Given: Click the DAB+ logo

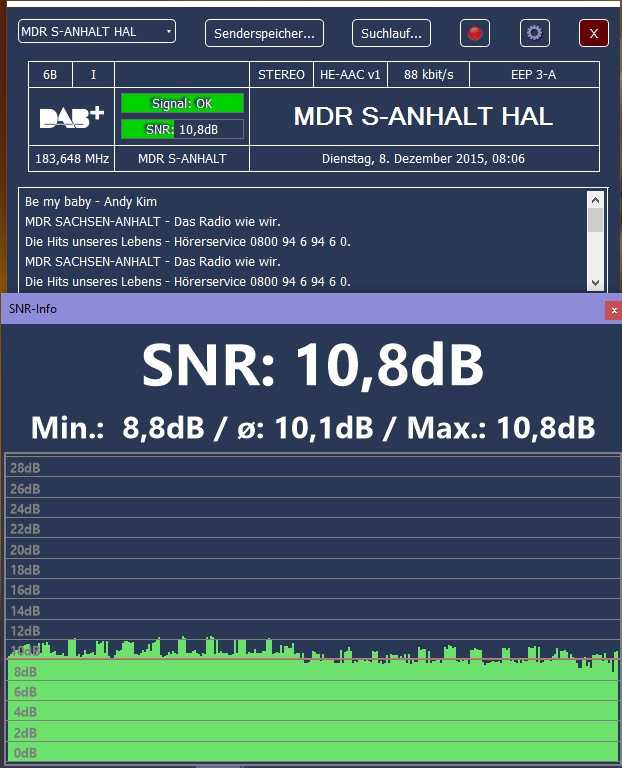Looking at the screenshot, I should 72,117.
